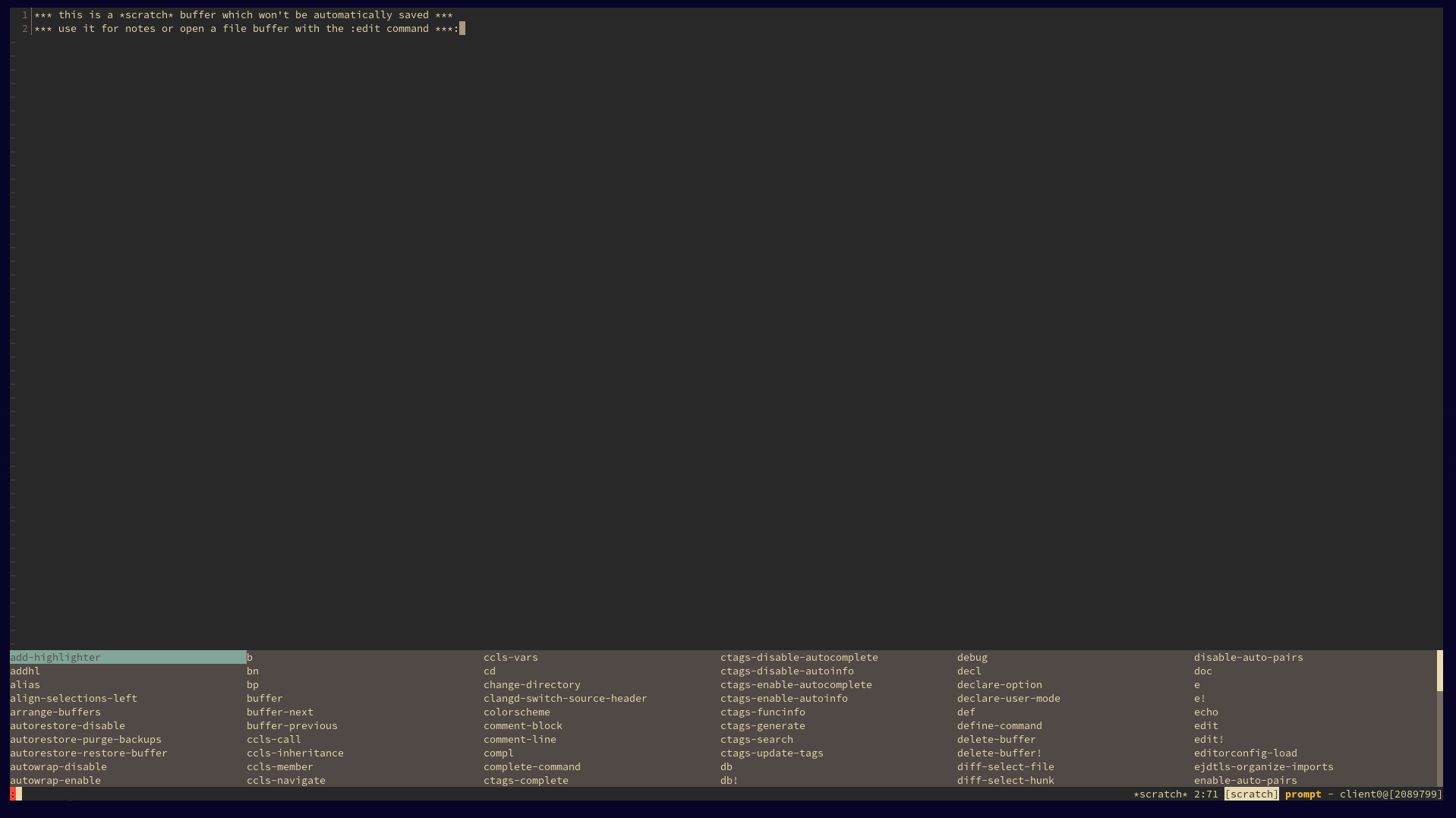1456x818 pixels.
Task: Choose the disable-auto-pairs command
Action: pyautogui.click(x=1248, y=657)
